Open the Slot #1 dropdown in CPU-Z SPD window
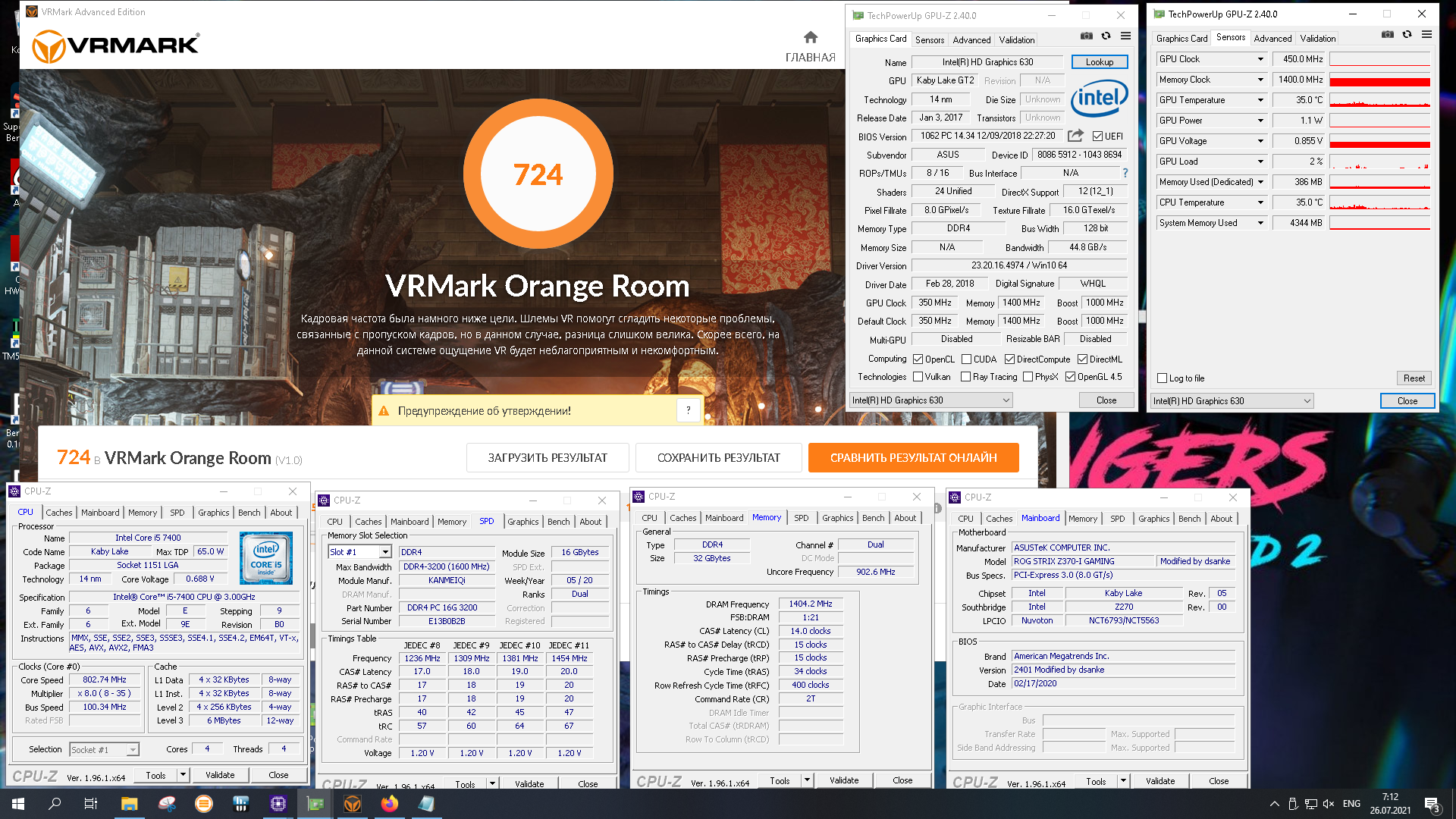The width and height of the screenshot is (1456, 819). coord(385,552)
